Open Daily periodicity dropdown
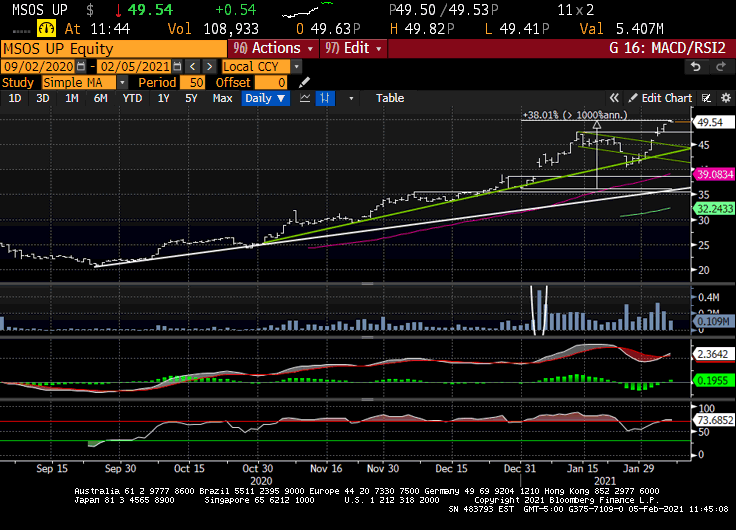This screenshot has width=736, height=530. (265, 98)
